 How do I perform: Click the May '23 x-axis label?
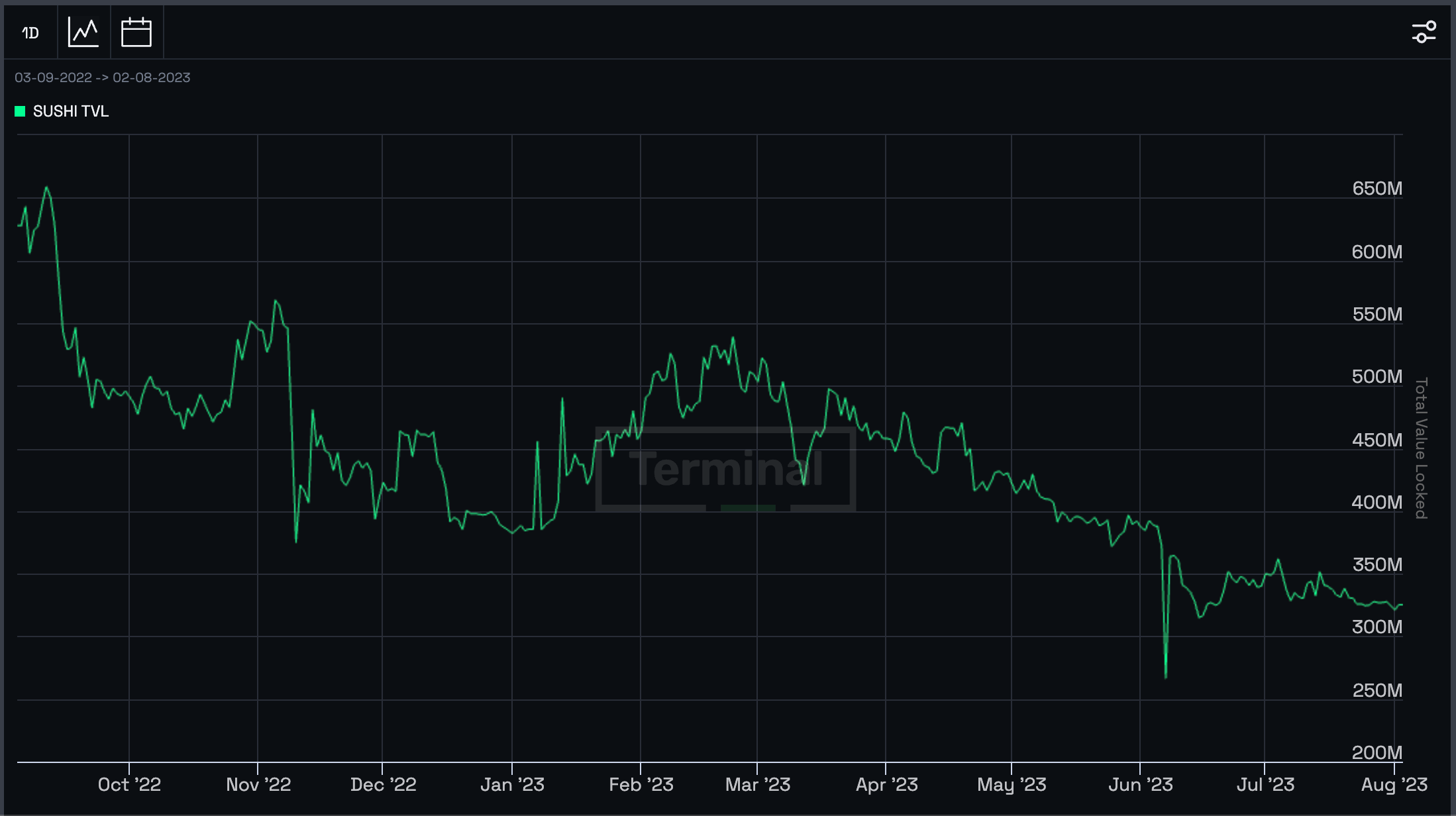tap(1012, 785)
